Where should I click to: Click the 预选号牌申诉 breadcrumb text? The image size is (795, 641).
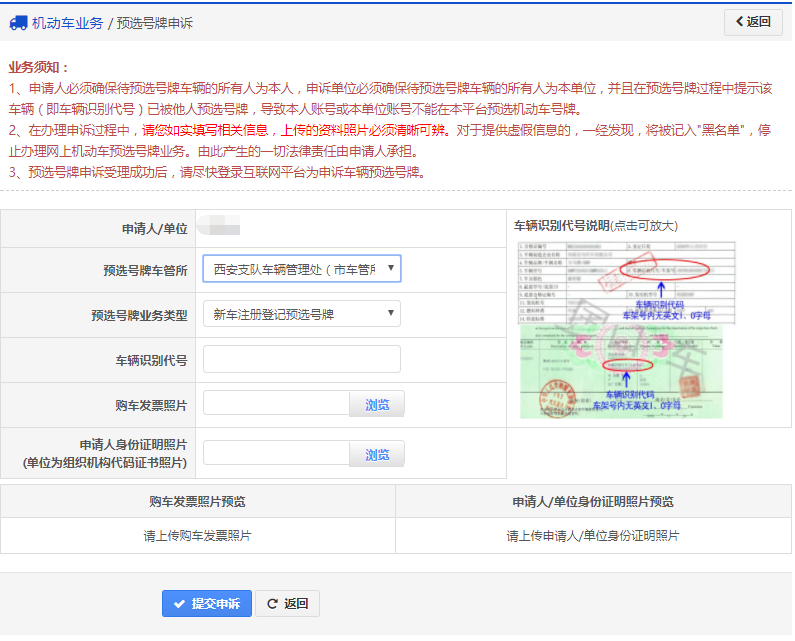(x=154, y=23)
